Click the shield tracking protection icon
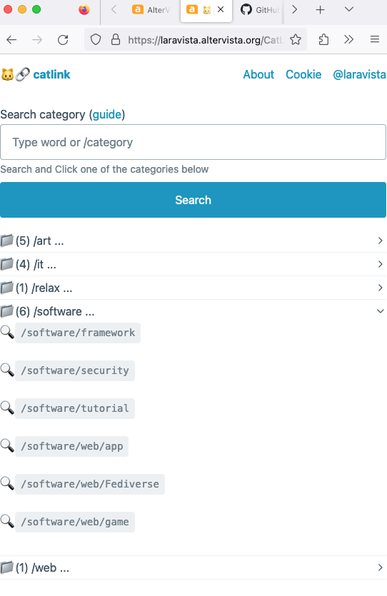 click(96, 40)
